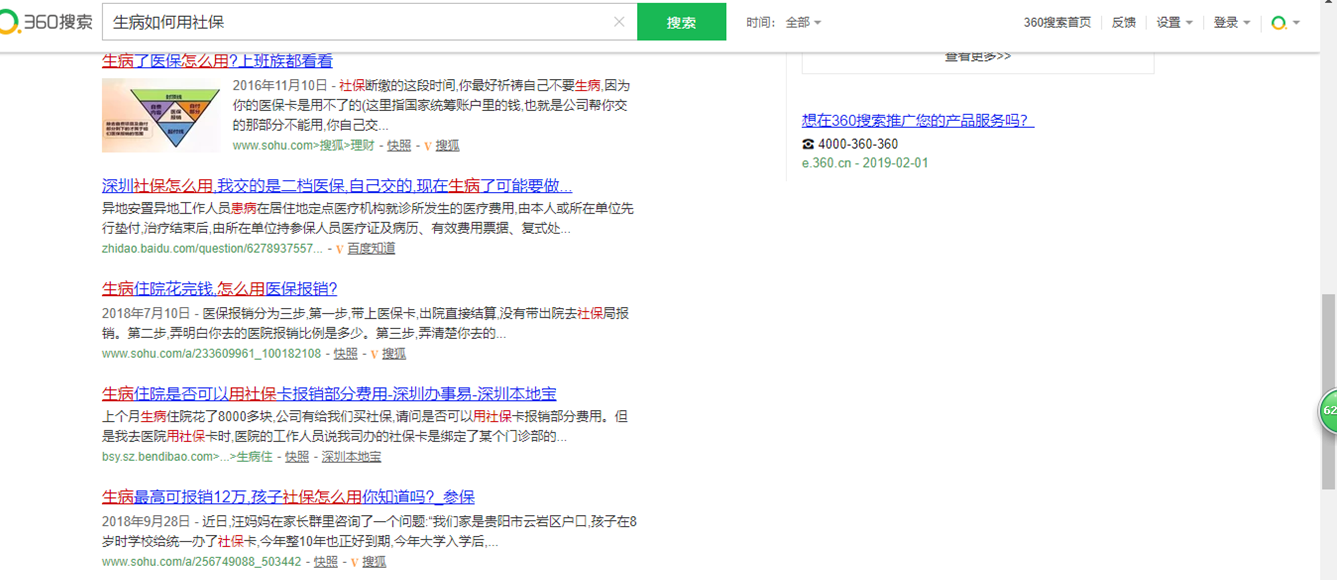Click phone number 4000-360-360 text
Screen dimensions: 1337x580
858,144
